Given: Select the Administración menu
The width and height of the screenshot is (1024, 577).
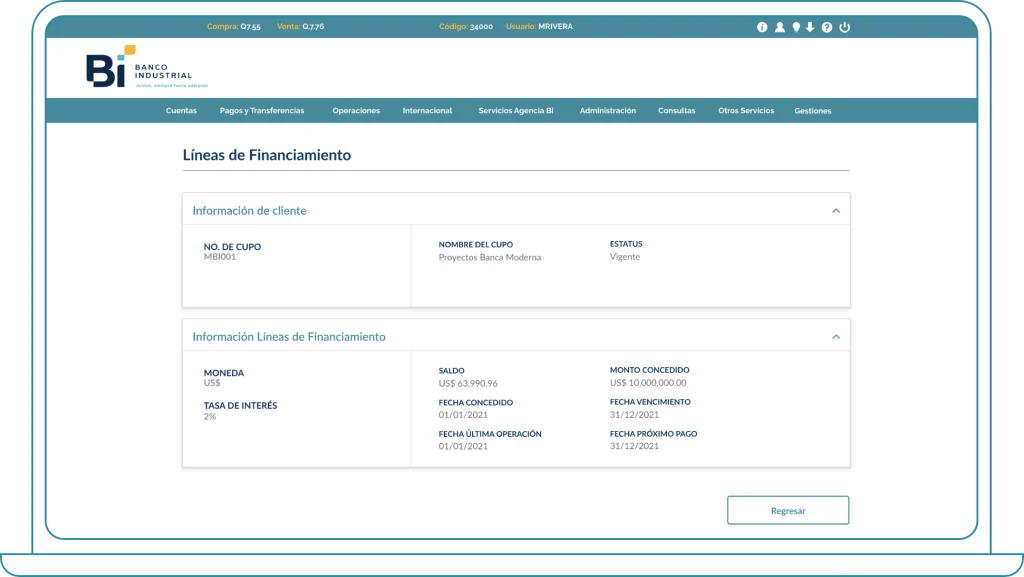Looking at the screenshot, I should pyautogui.click(x=607, y=111).
